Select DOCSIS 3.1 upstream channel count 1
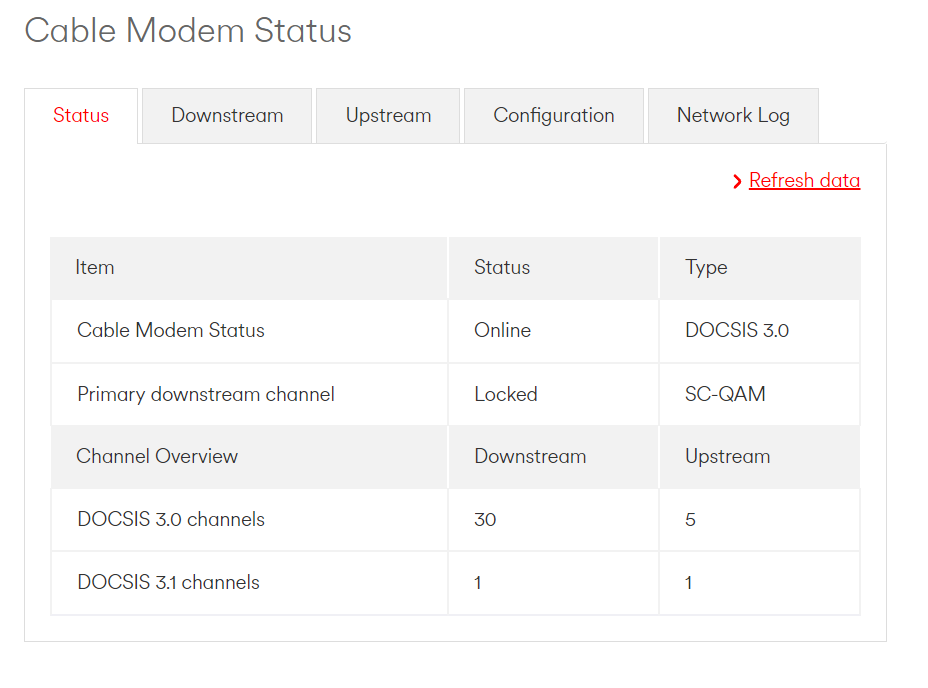 pos(688,583)
